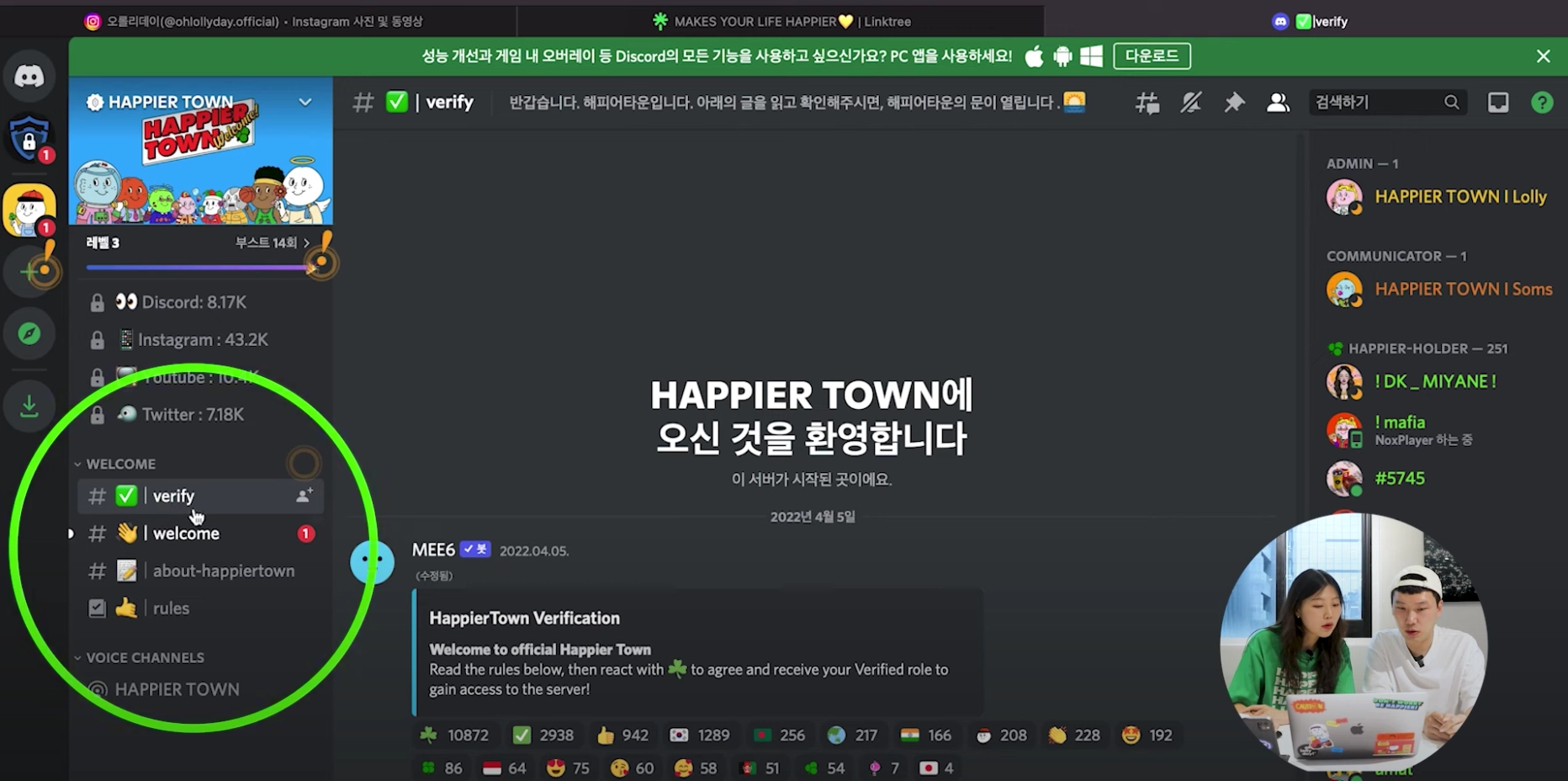The height and width of the screenshot is (781, 1568).
Task: Toggle the globe reaction with 217
Action: (852, 736)
